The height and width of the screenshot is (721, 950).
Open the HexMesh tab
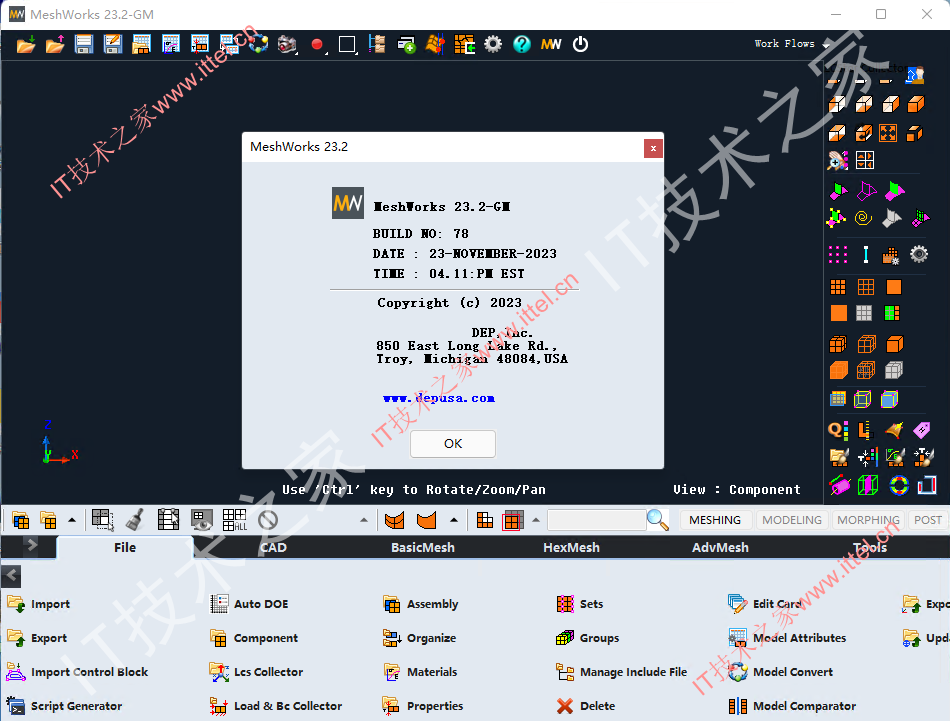coord(571,547)
